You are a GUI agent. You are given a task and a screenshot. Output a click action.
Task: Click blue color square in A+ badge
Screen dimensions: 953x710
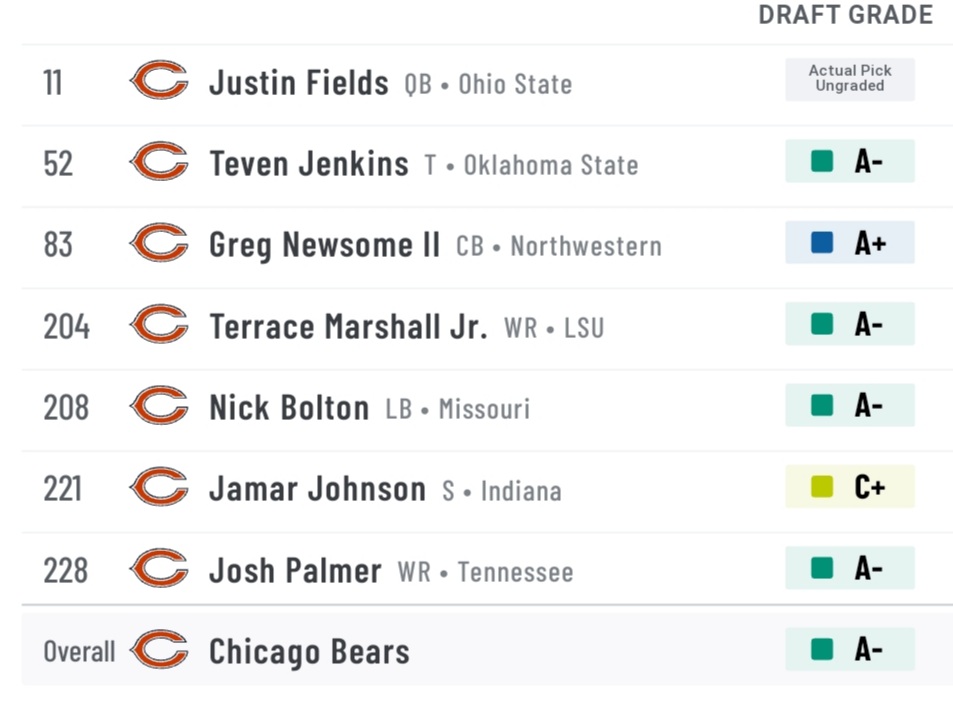pyautogui.click(x=822, y=243)
